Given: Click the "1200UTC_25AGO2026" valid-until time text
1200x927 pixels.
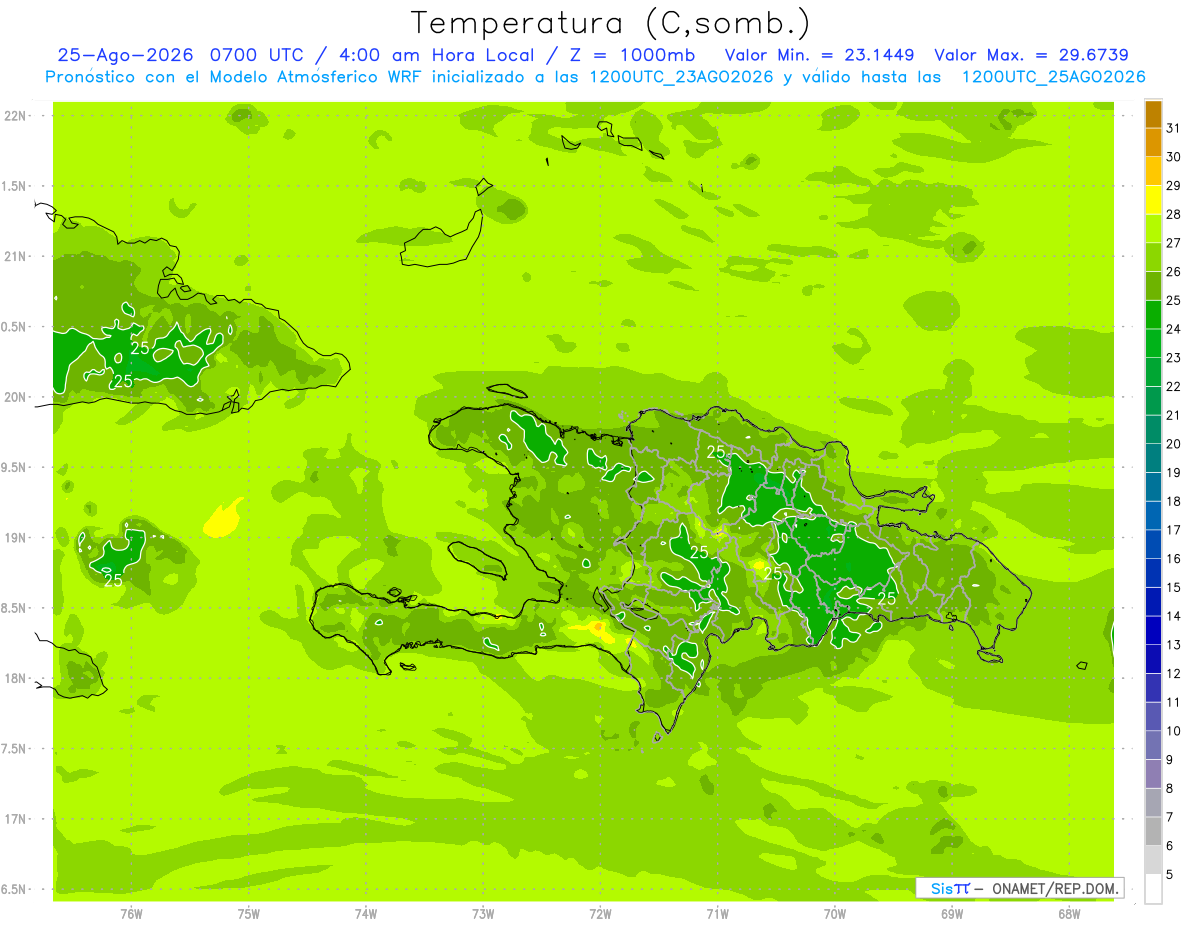Looking at the screenshot, I should point(1054,76).
